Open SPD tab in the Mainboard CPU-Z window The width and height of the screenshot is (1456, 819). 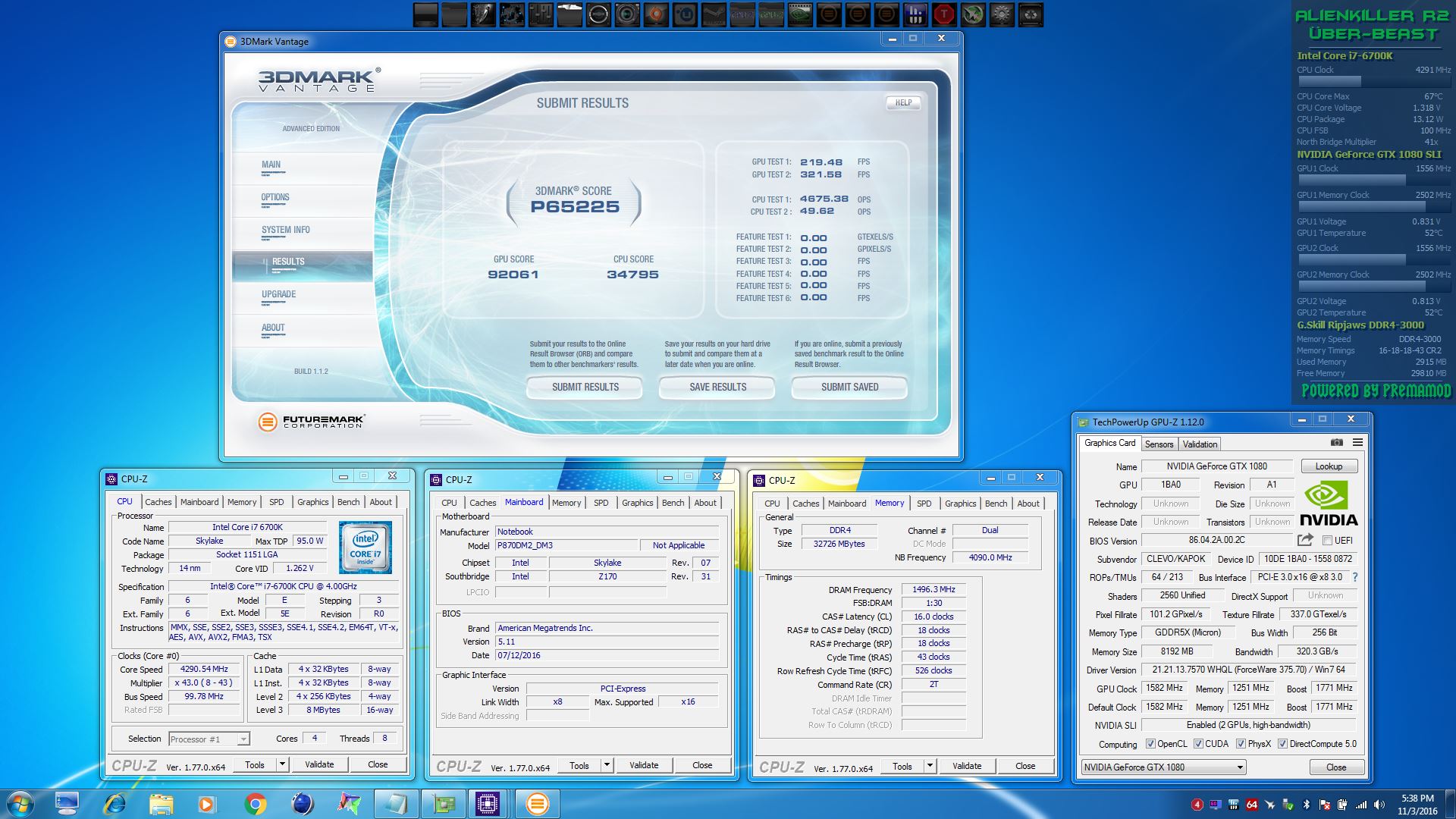601,503
